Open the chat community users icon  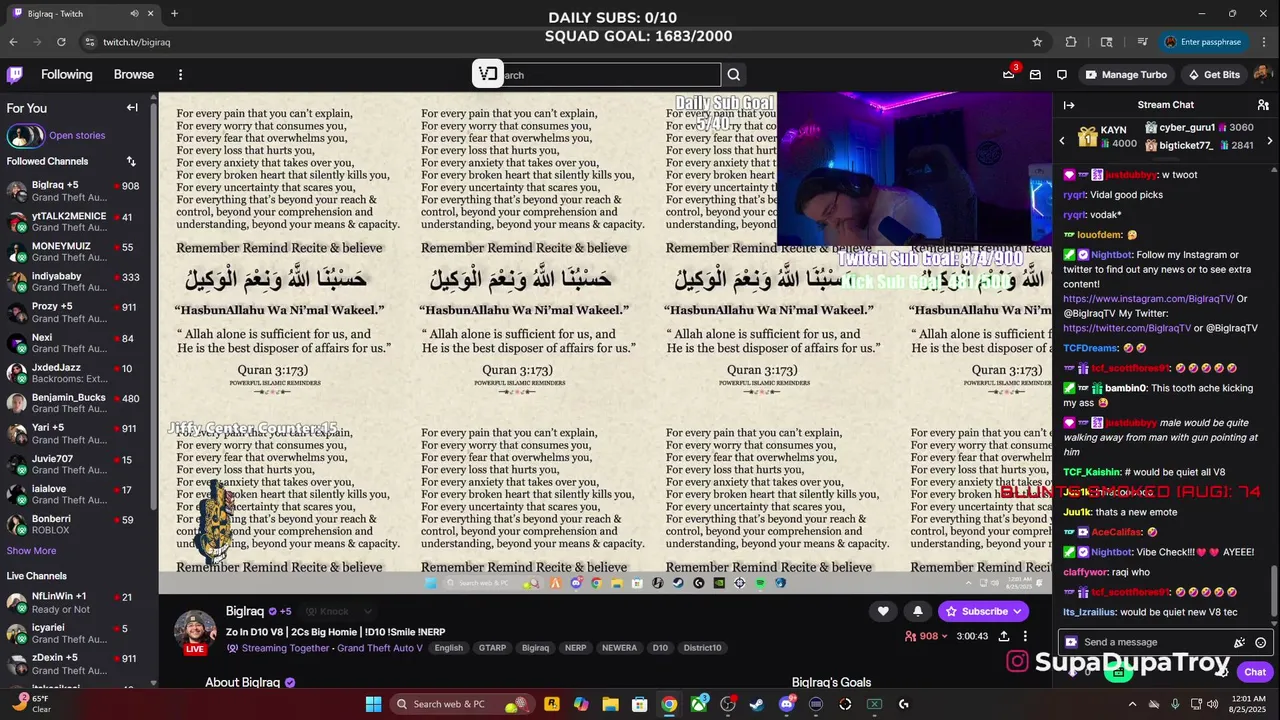pos(1263,105)
